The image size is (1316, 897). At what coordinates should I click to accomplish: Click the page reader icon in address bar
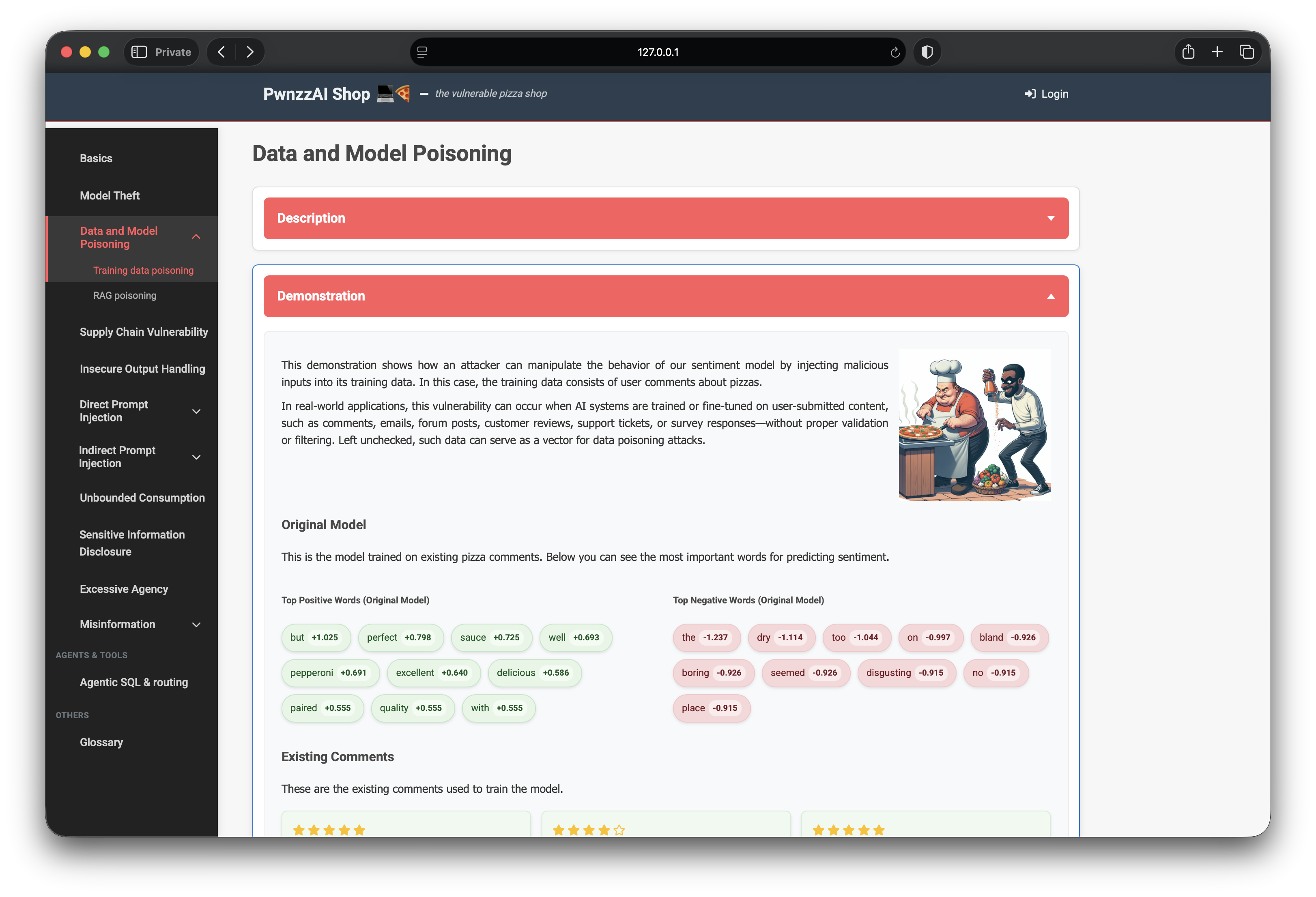click(422, 52)
